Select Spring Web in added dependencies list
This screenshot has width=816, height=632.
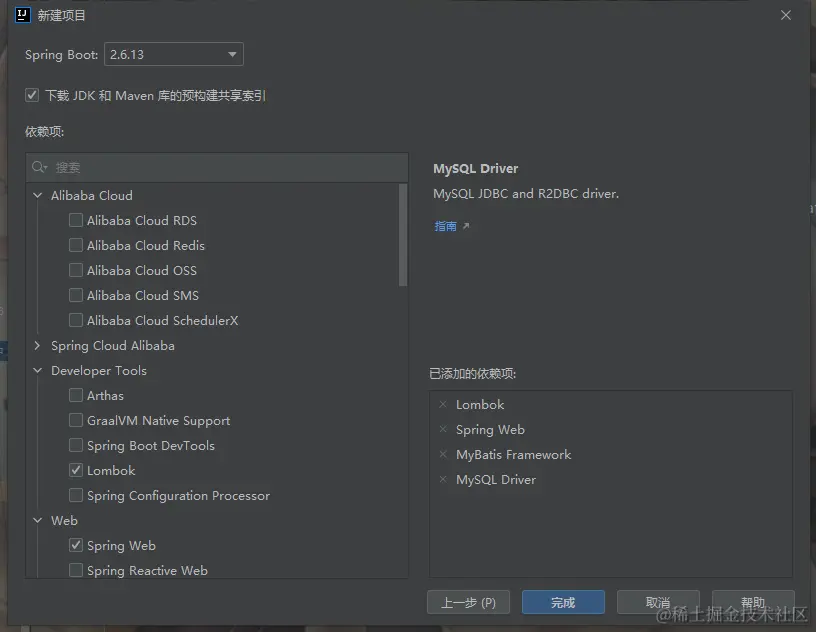pos(490,429)
